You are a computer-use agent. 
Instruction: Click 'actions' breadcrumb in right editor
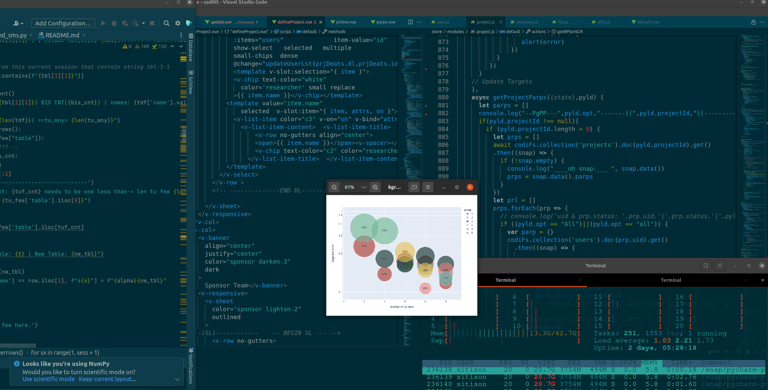pos(535,31)
